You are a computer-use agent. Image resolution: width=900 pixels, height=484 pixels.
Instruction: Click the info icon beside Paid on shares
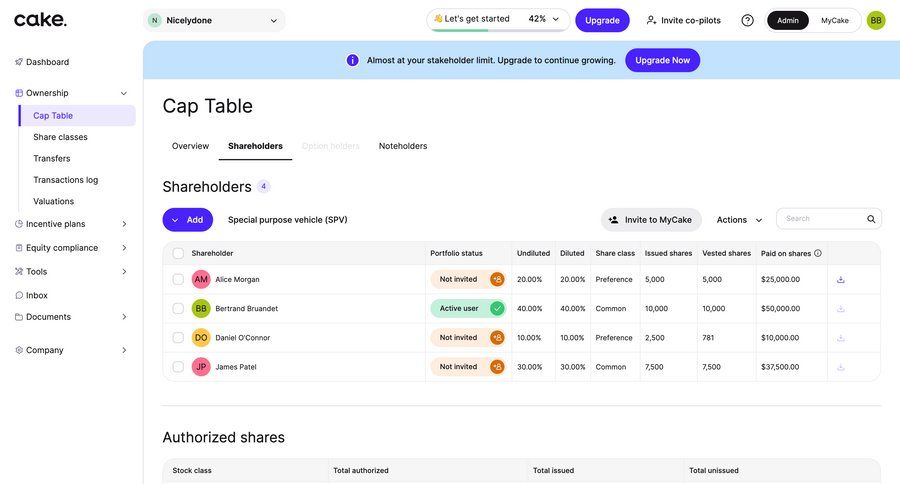point(818,254)
